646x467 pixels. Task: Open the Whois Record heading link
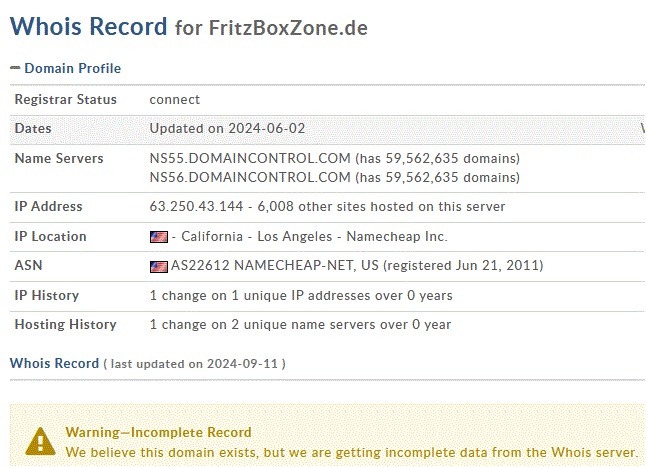[54, 363]
